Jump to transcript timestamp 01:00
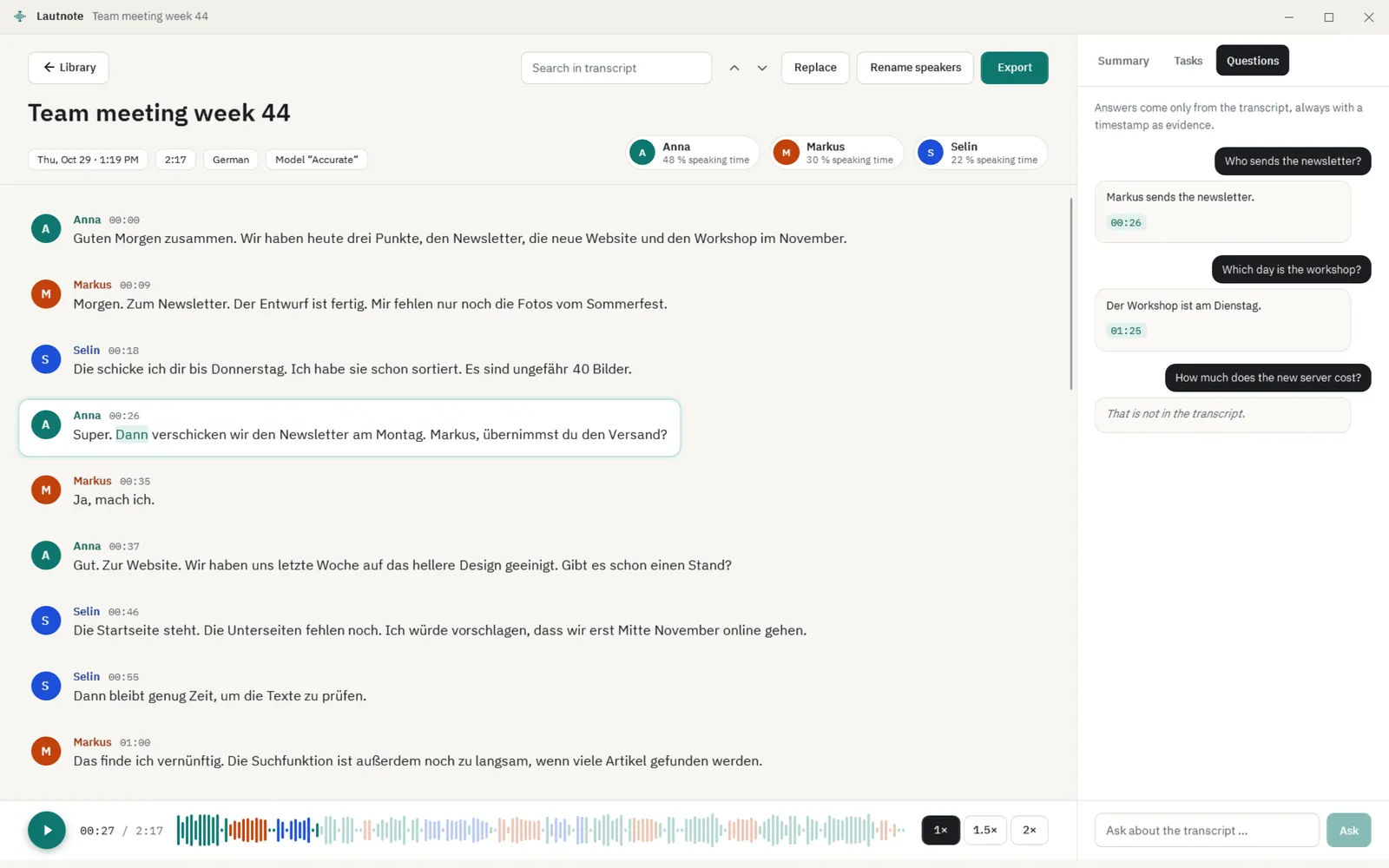This screenshot has height=868, width=1389. coord(135,743)
